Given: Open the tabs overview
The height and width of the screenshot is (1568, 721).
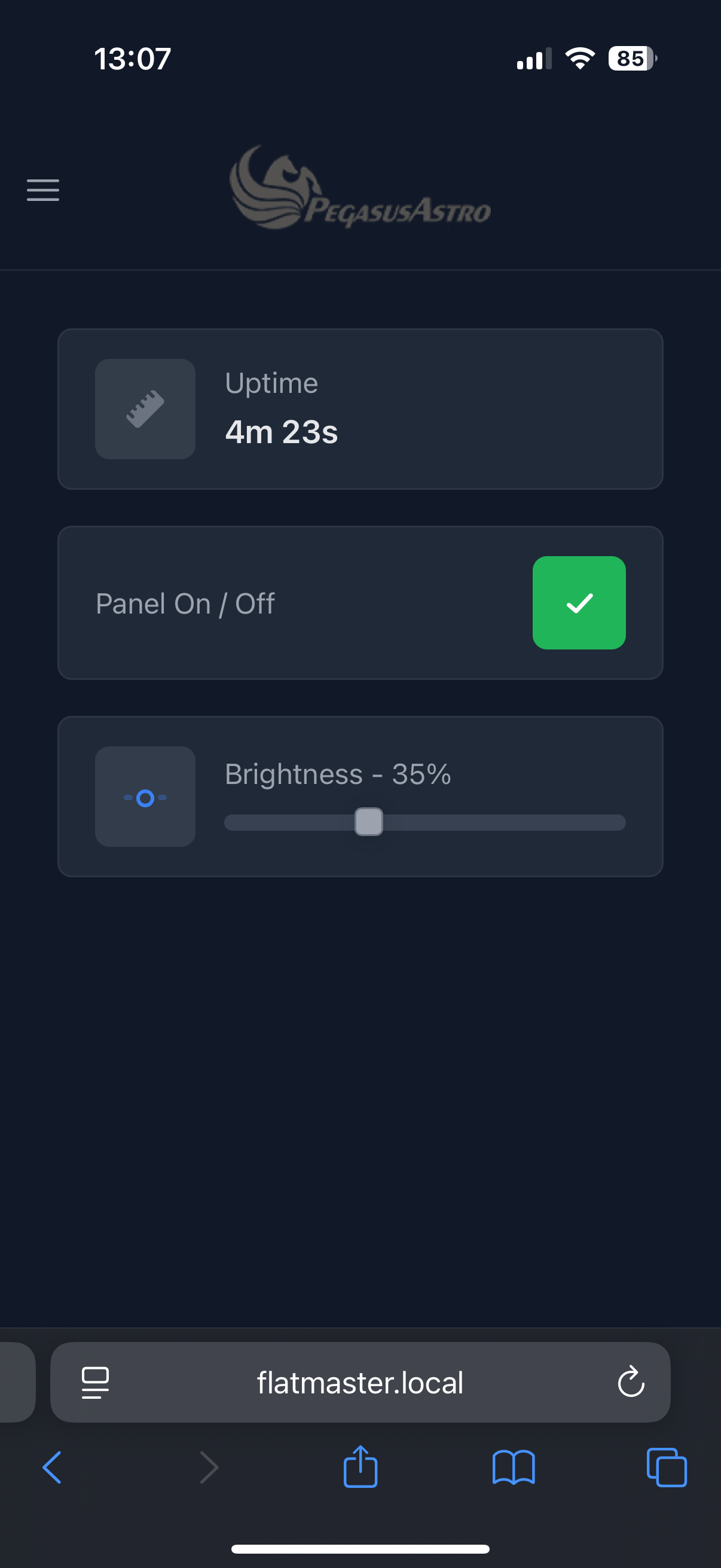Looking at the screenshot, I should click(x=667, y=1468).
